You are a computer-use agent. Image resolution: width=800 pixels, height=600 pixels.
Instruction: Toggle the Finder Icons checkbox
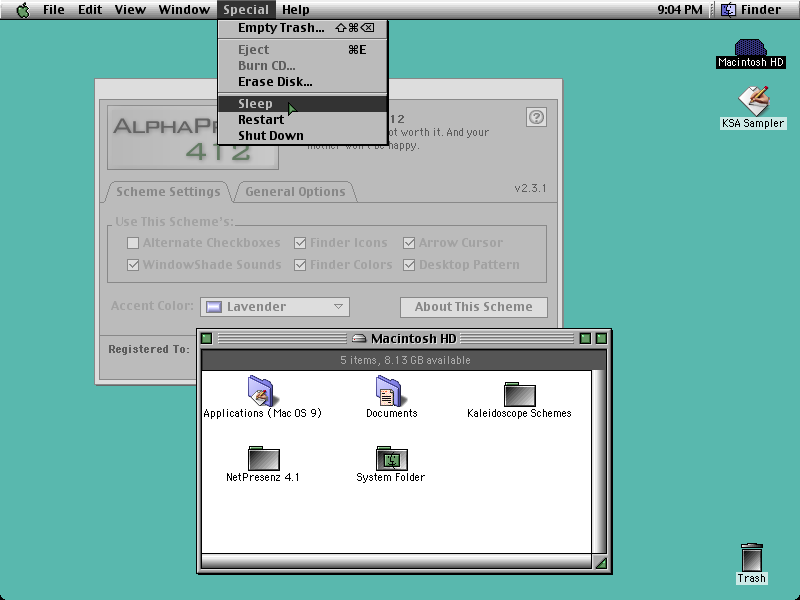[300, 243]
